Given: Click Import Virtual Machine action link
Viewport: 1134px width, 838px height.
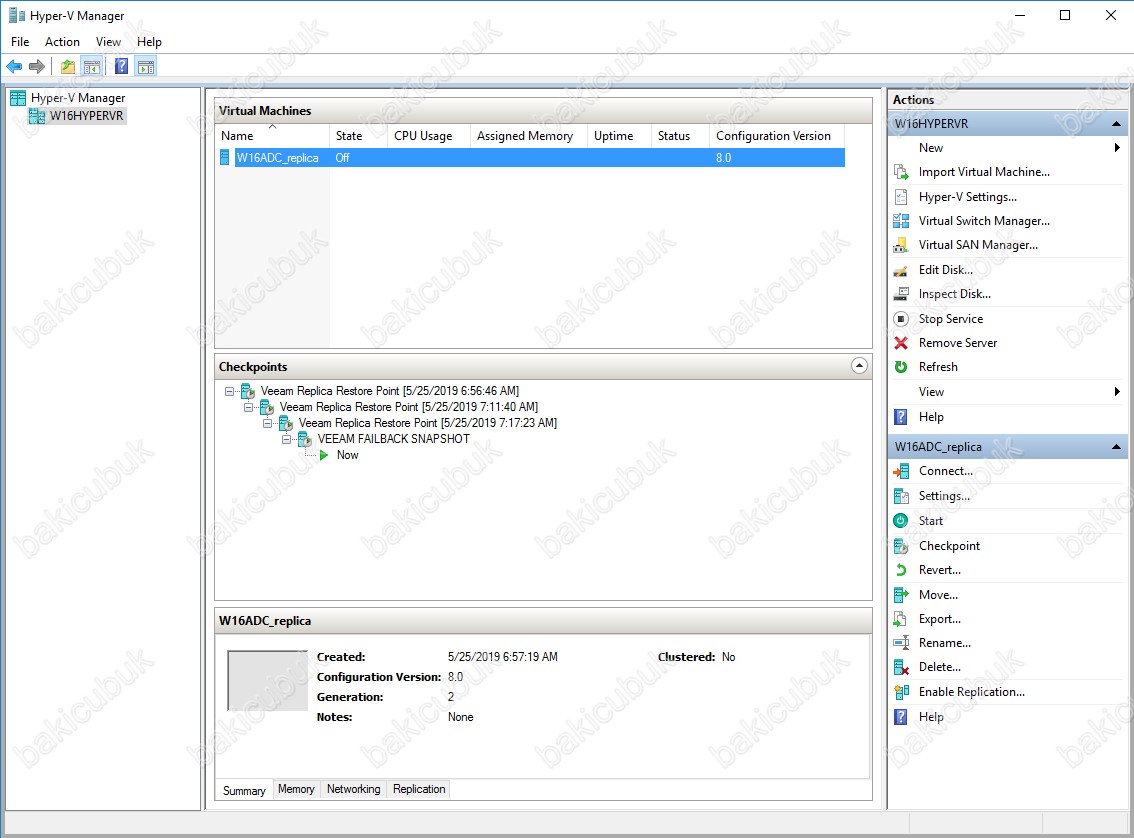Looking at the screenshot, I should [x=984, y=172].
